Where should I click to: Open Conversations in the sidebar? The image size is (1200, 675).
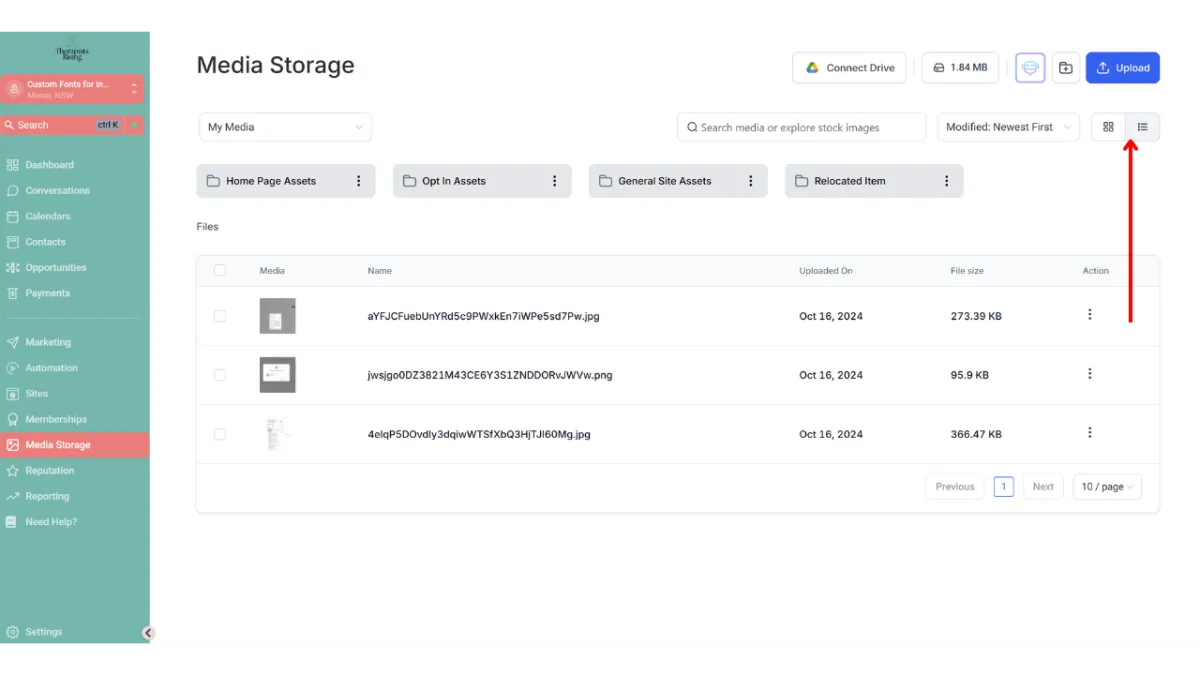point(57,190)
